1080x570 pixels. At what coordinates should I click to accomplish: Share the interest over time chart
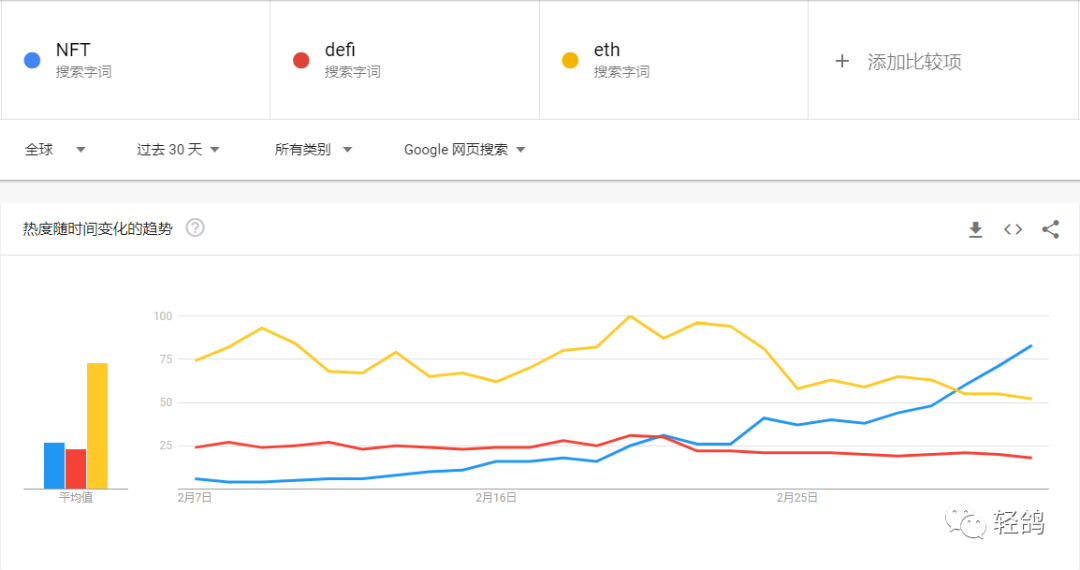pyautogui.click(x=1050, y=229)
